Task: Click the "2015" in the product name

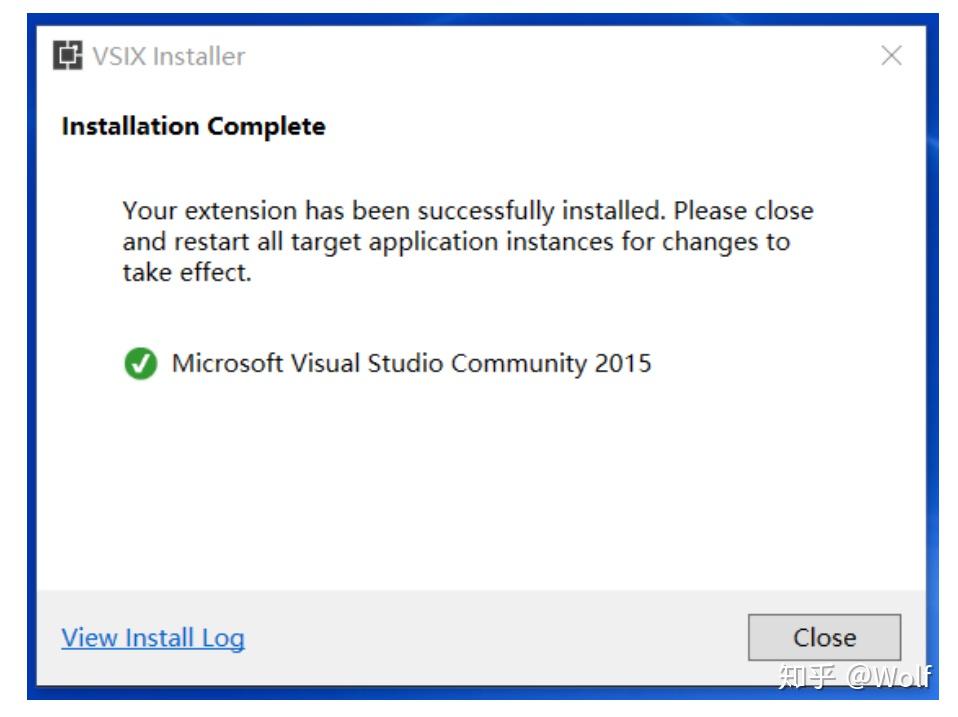Action: tap(623, 363)
